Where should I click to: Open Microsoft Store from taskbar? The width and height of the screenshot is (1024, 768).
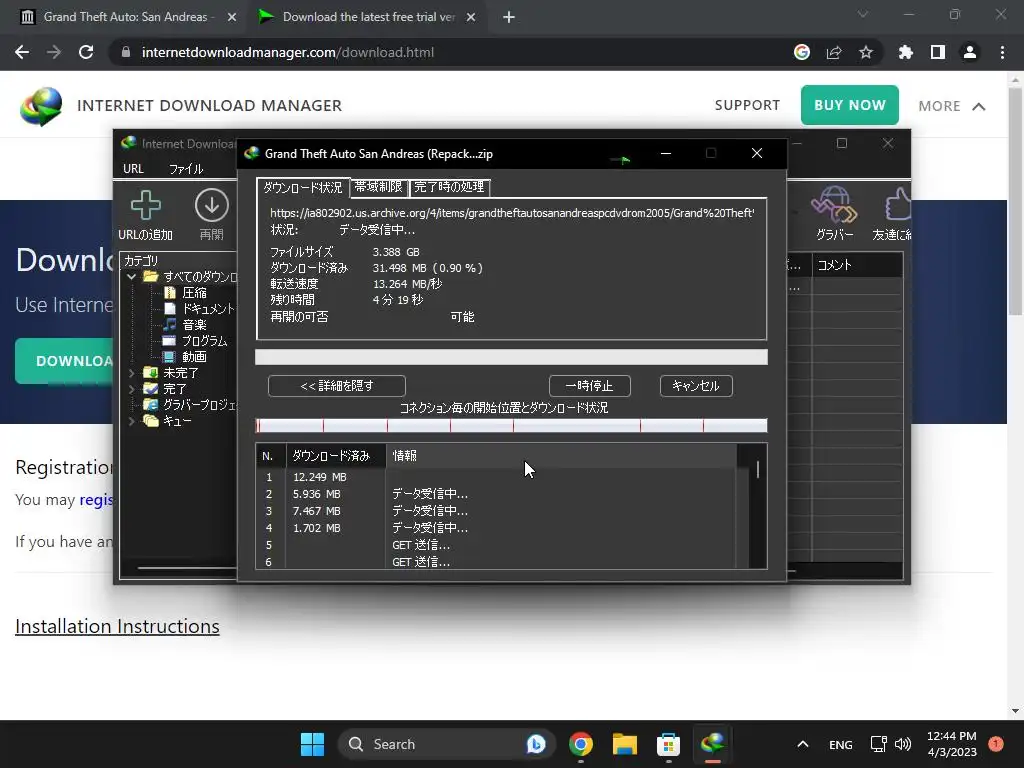[668, 744]
